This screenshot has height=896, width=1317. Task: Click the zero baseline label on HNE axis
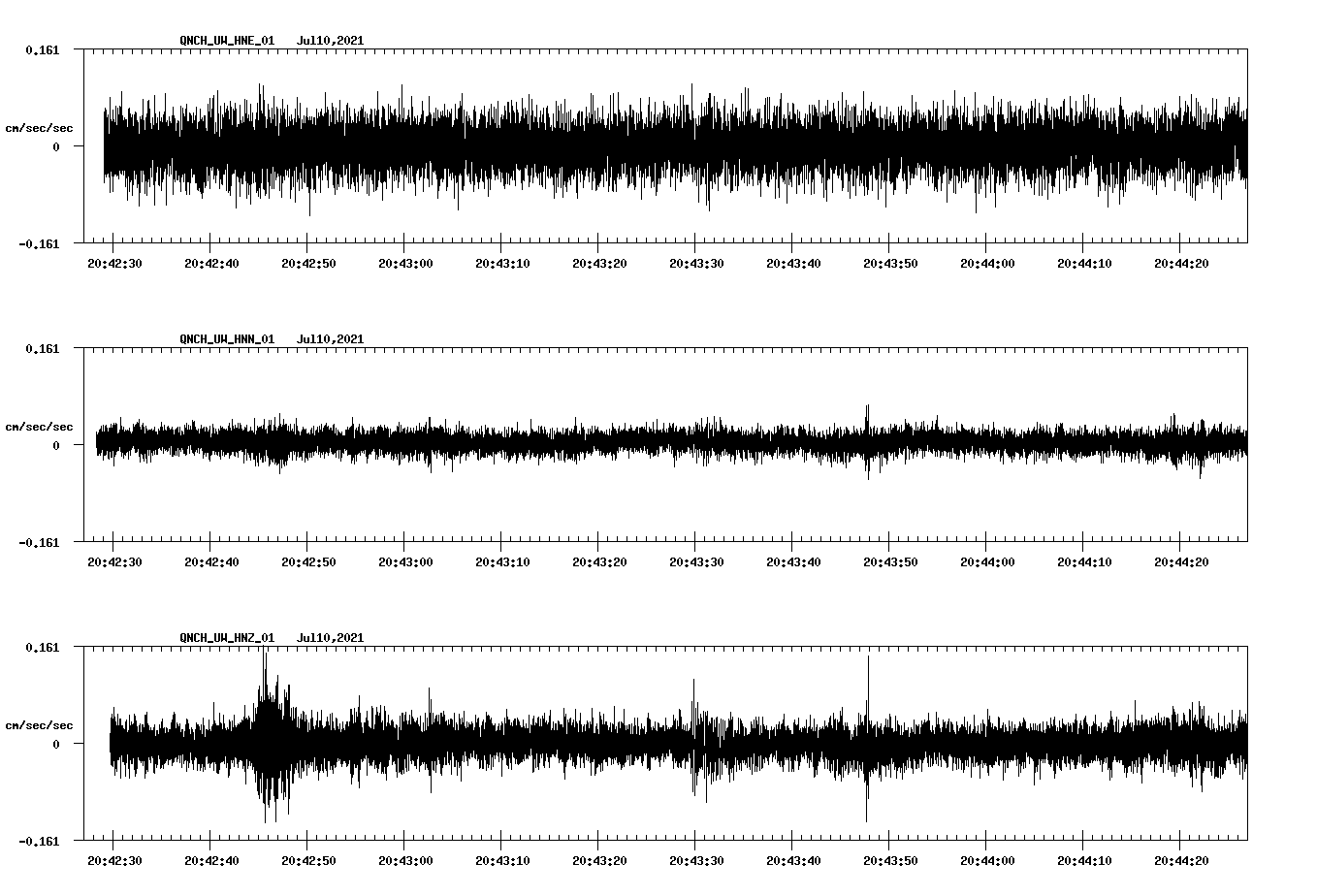coord(56,146)
